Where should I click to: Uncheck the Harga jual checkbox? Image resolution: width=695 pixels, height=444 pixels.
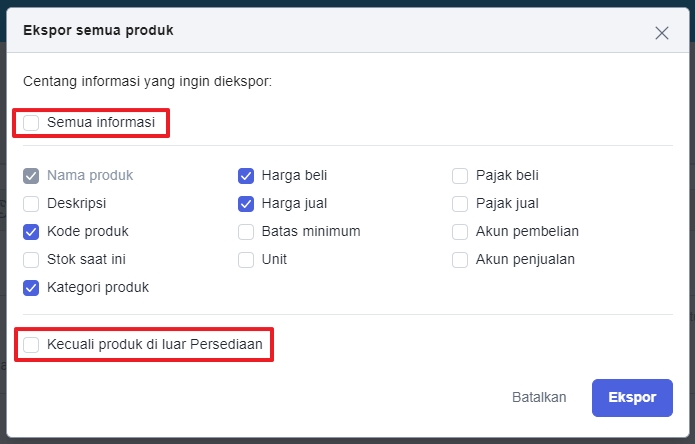246,204
